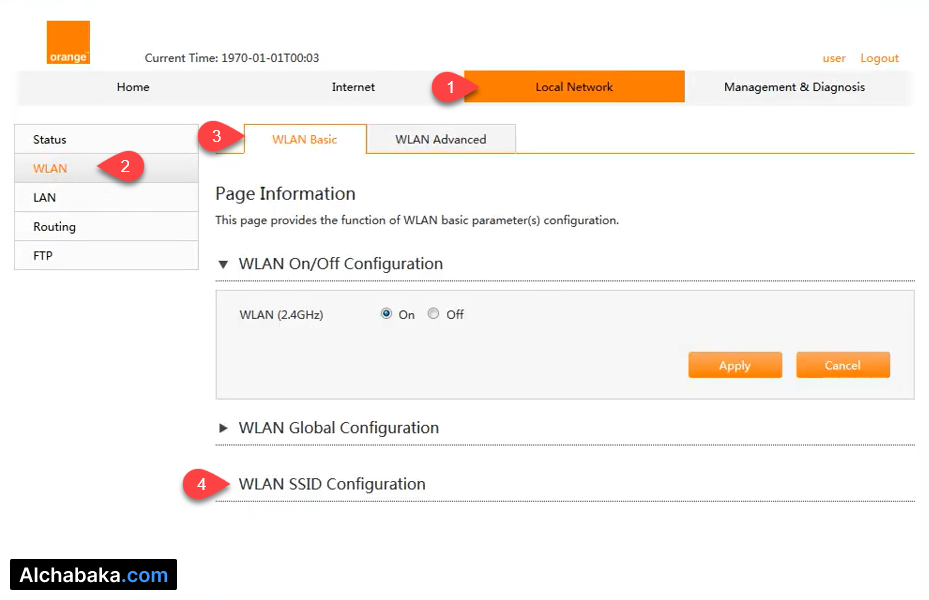Select the Local Network tab

point(573,87)
